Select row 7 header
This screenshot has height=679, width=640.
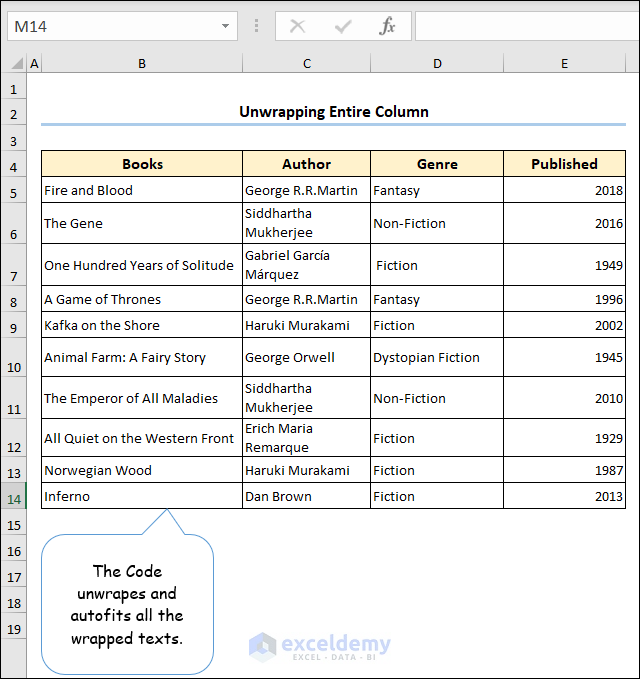tap(13, 265)
